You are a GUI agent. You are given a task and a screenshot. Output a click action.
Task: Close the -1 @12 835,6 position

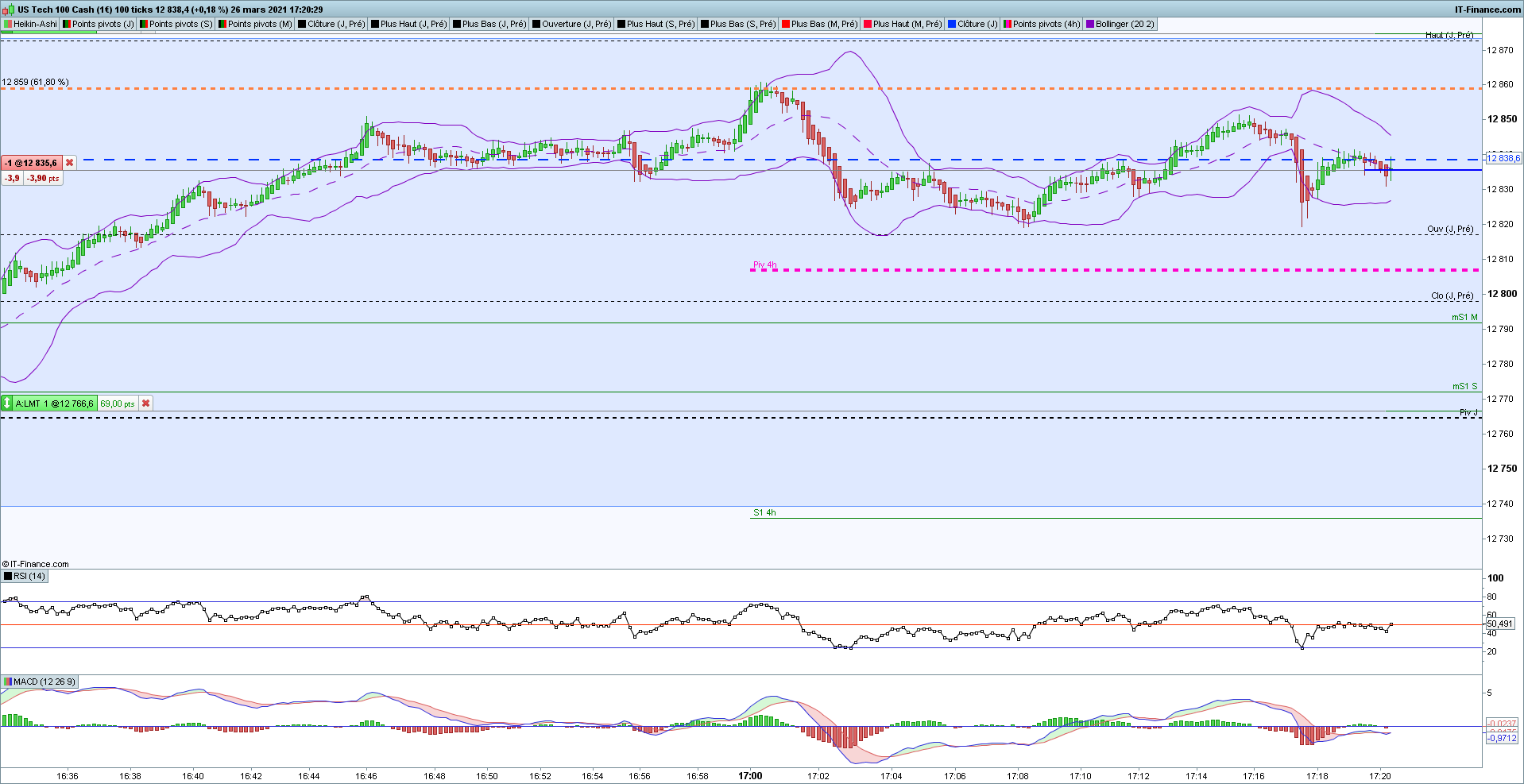(x=69, y=163)
